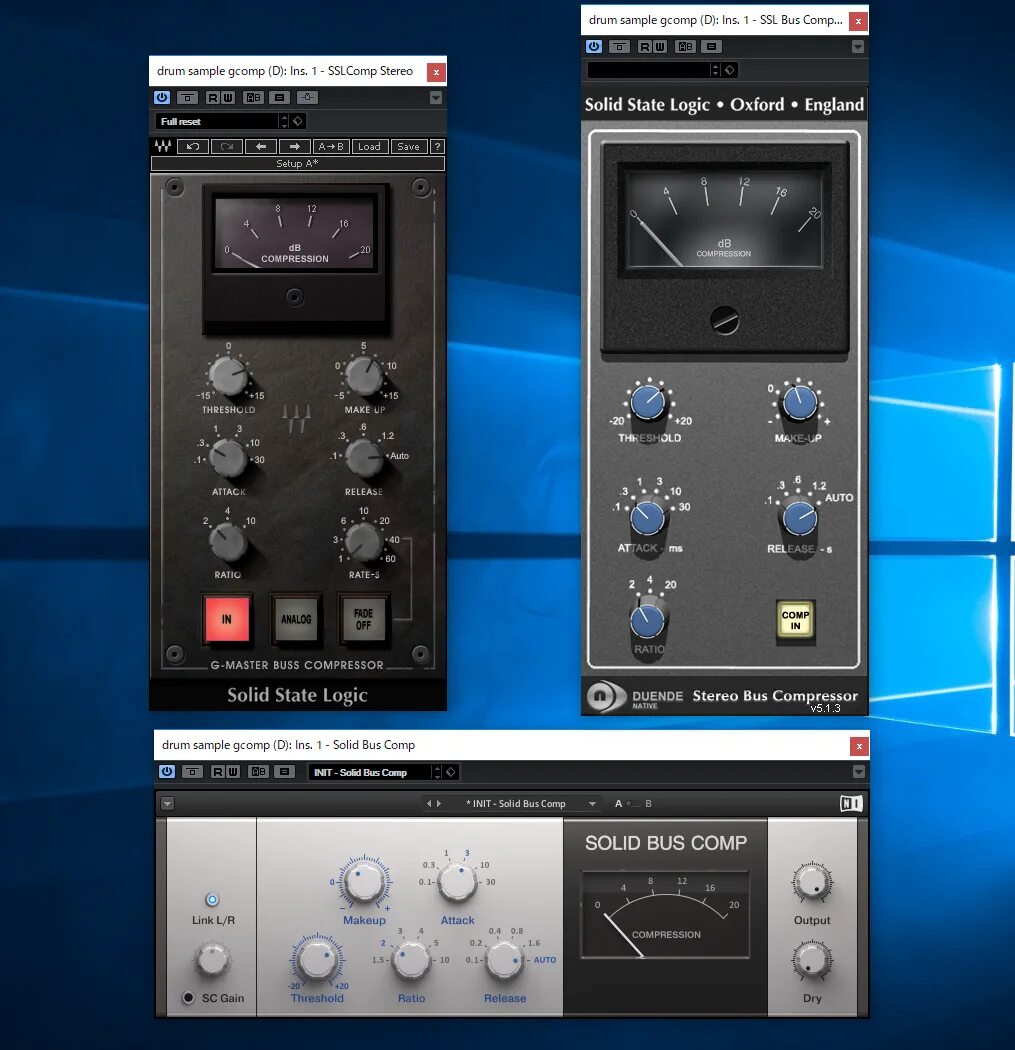Click the Makeup knob in Solid Bus Comp
The height and width of the screenshot is (1050, 1015).
(x=364, y=882)
